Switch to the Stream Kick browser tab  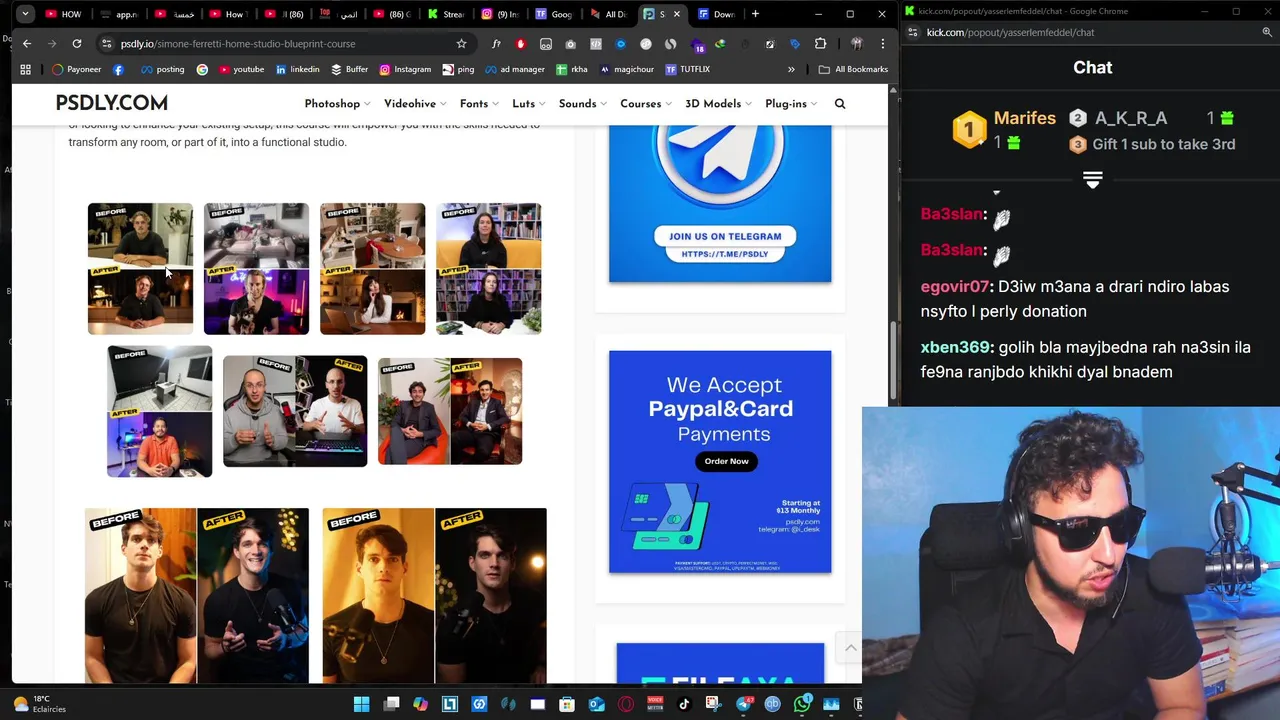[446, 14]
